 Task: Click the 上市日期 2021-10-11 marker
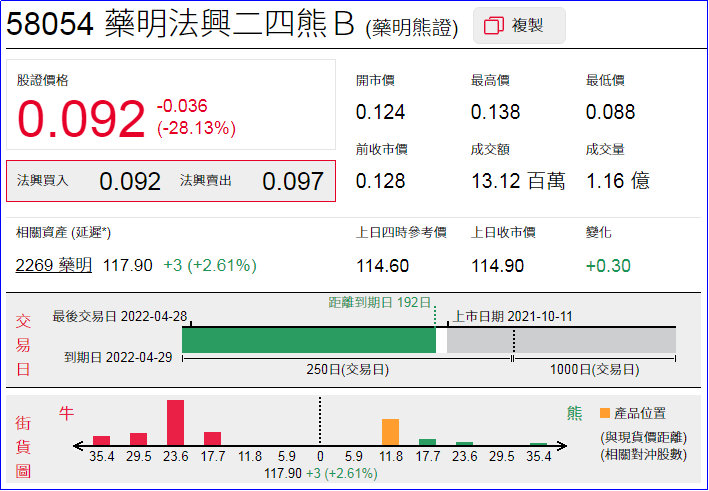pyautogui.click(x=512, y=316)
